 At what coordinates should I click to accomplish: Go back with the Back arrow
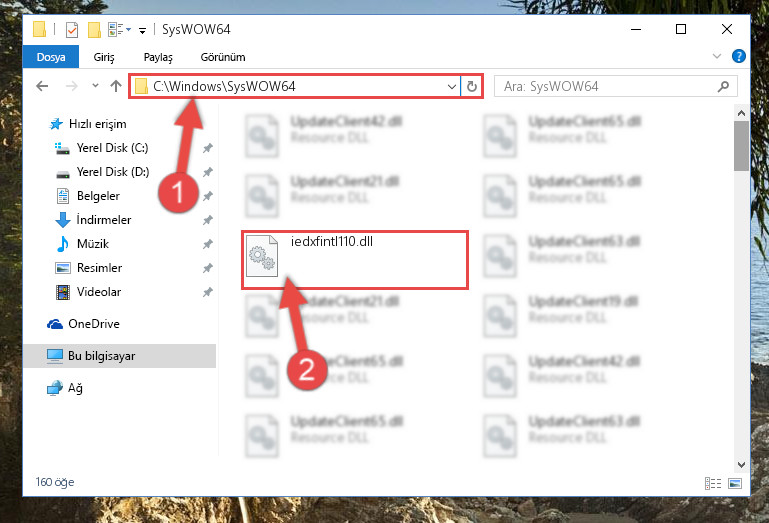(43, 86)
